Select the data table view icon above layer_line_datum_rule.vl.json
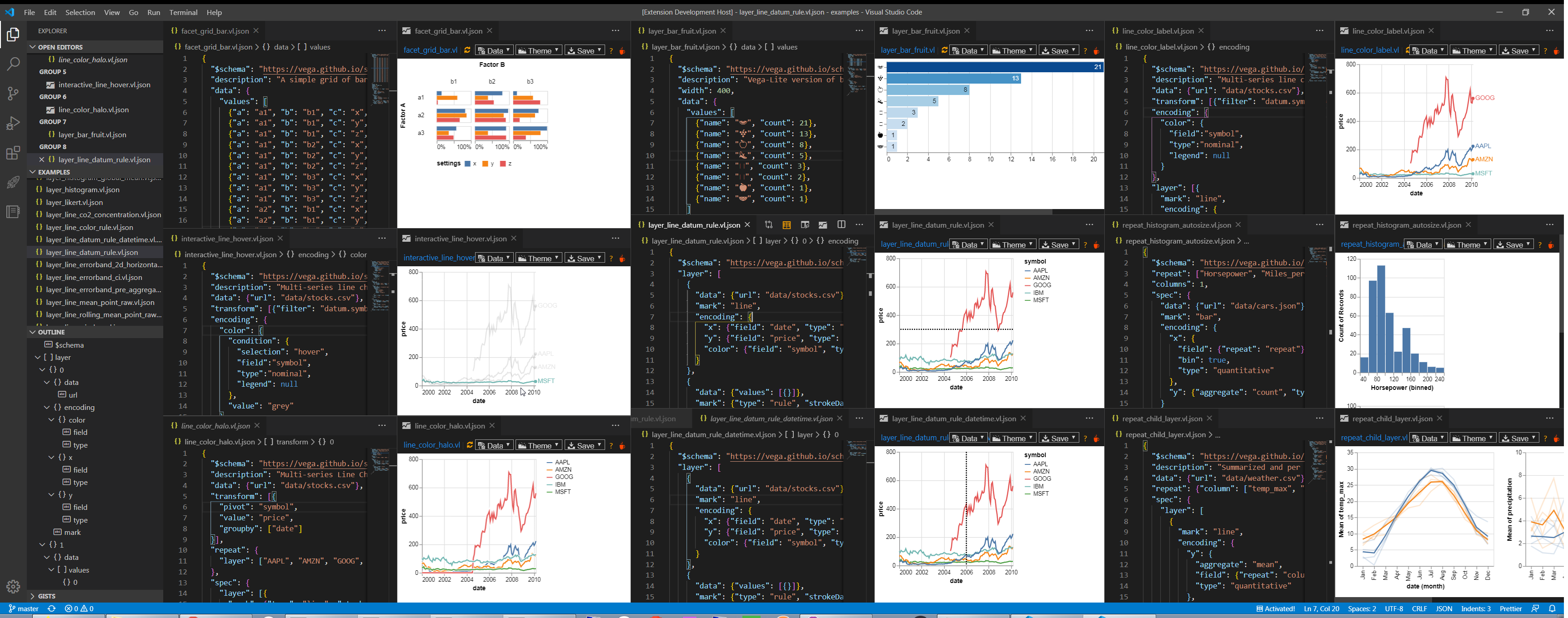 [x=787, y=224]
